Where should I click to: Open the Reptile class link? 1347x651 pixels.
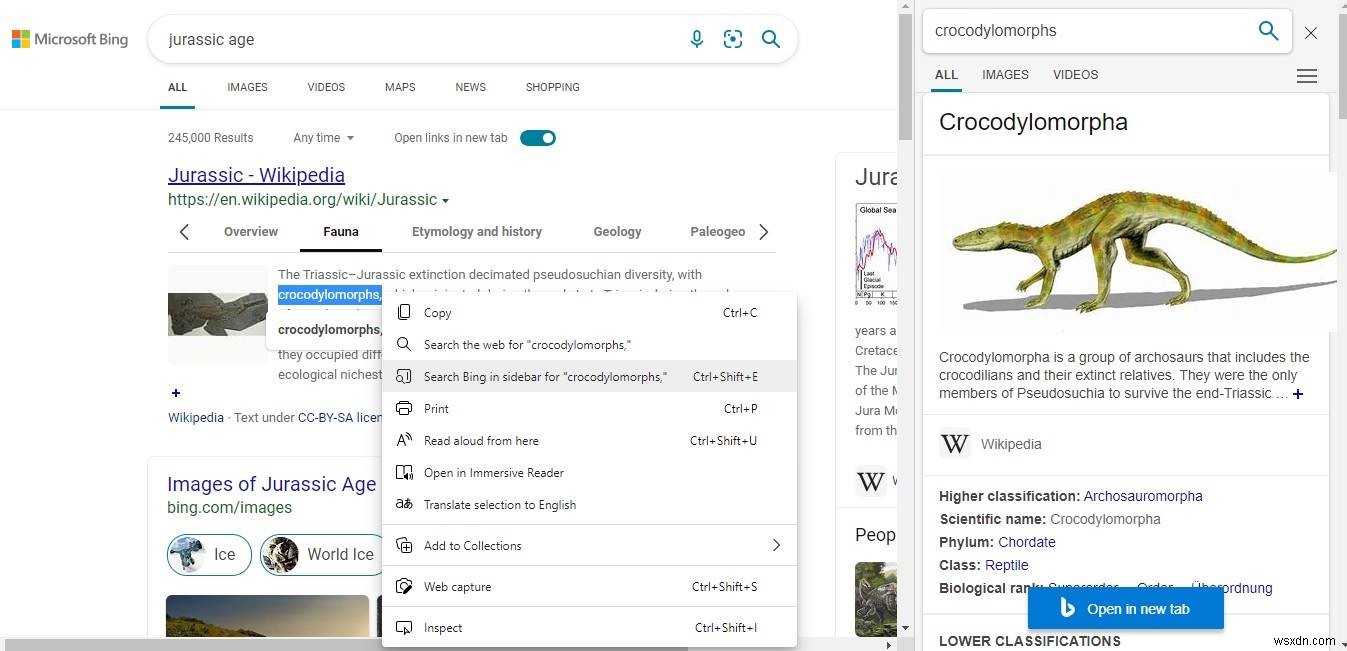pyautogui.click(x=1007, y=565)
